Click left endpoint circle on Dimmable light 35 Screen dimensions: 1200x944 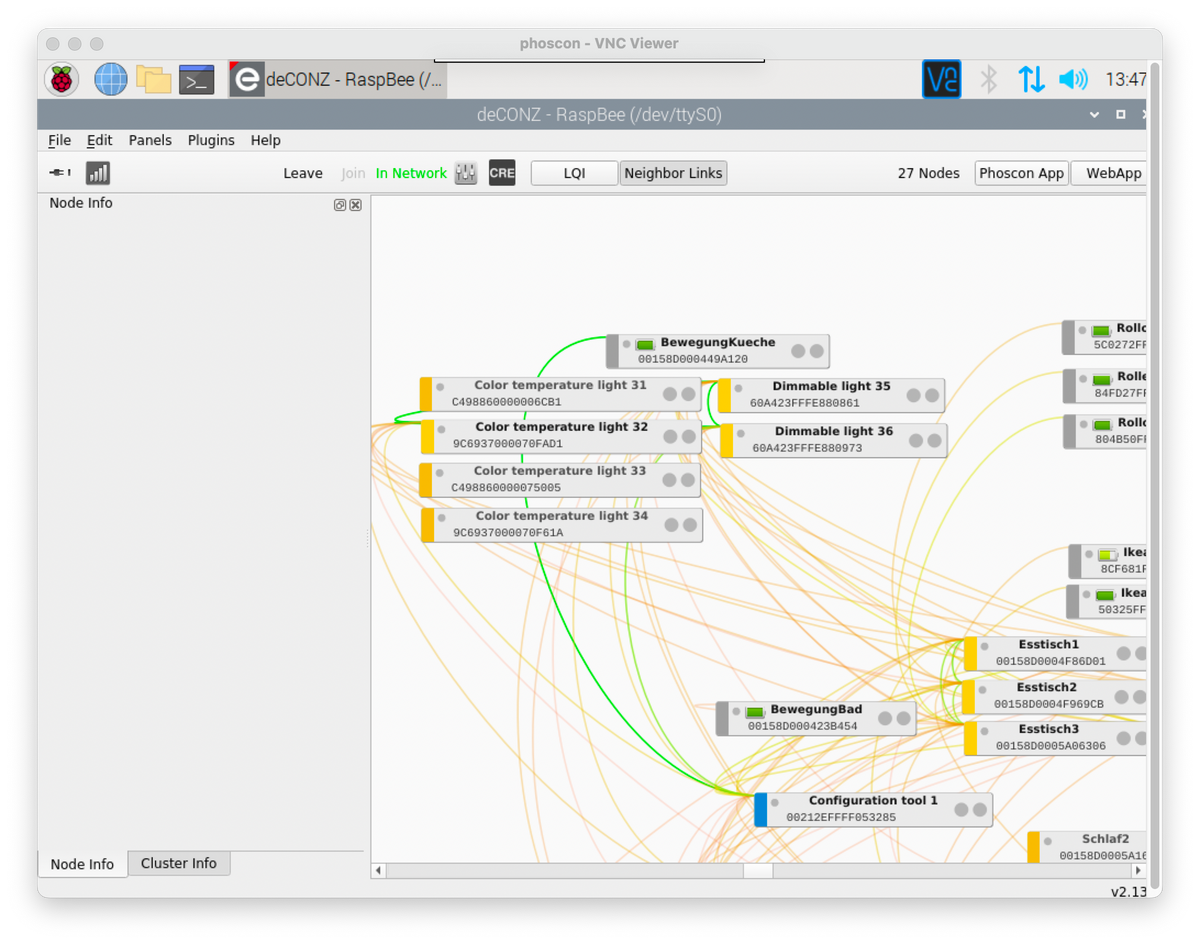[913, 395]
